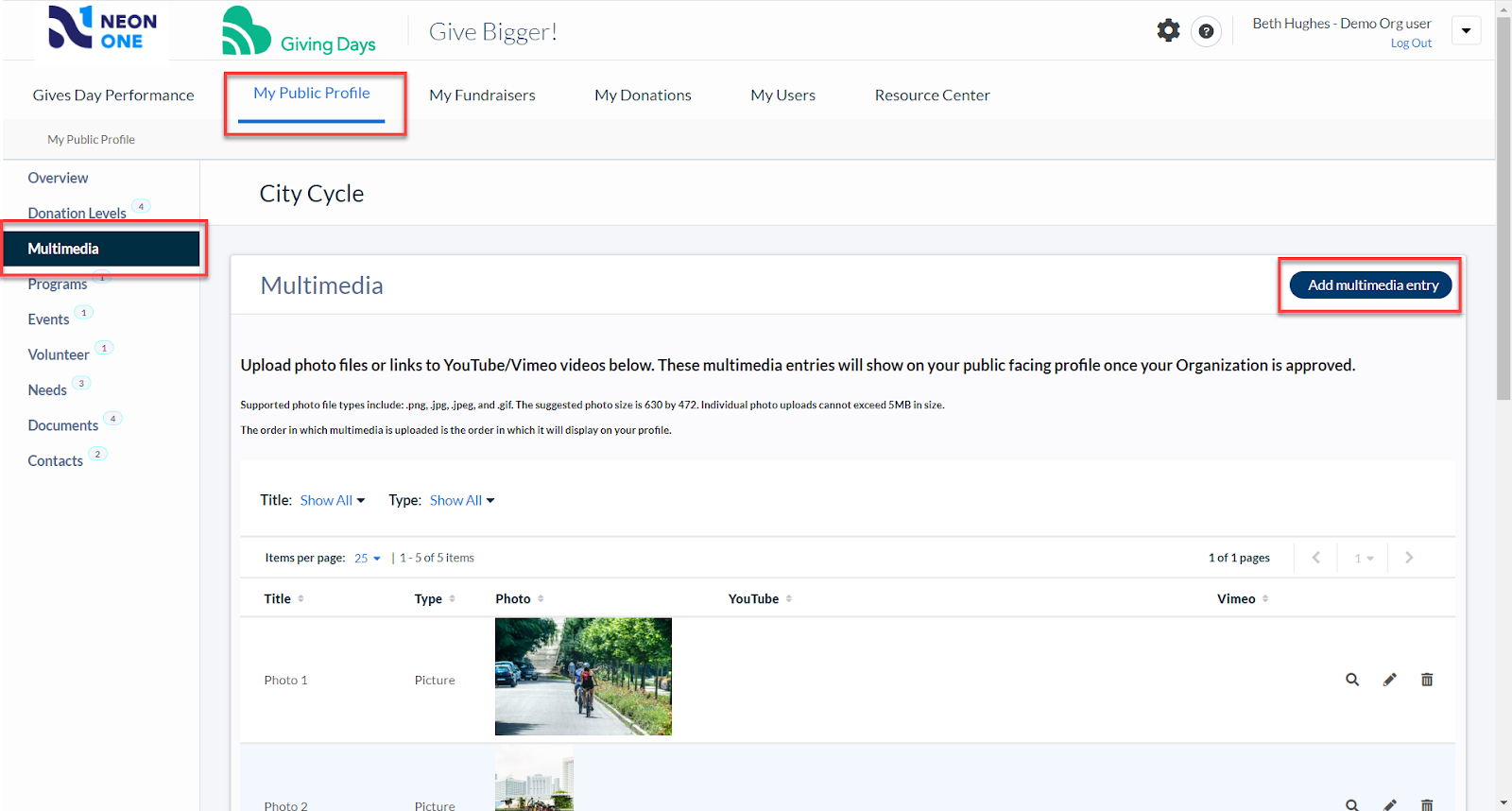Click the Log Out link
Screen dimensions: 1512x811
pyautogui.click(x=1411, y=43)
